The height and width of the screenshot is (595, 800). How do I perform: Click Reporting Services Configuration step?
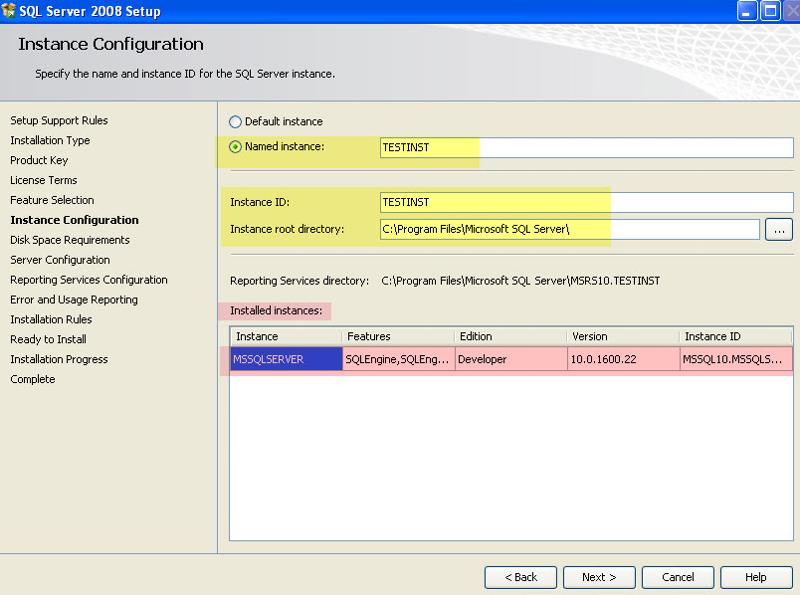pos(89,280)
